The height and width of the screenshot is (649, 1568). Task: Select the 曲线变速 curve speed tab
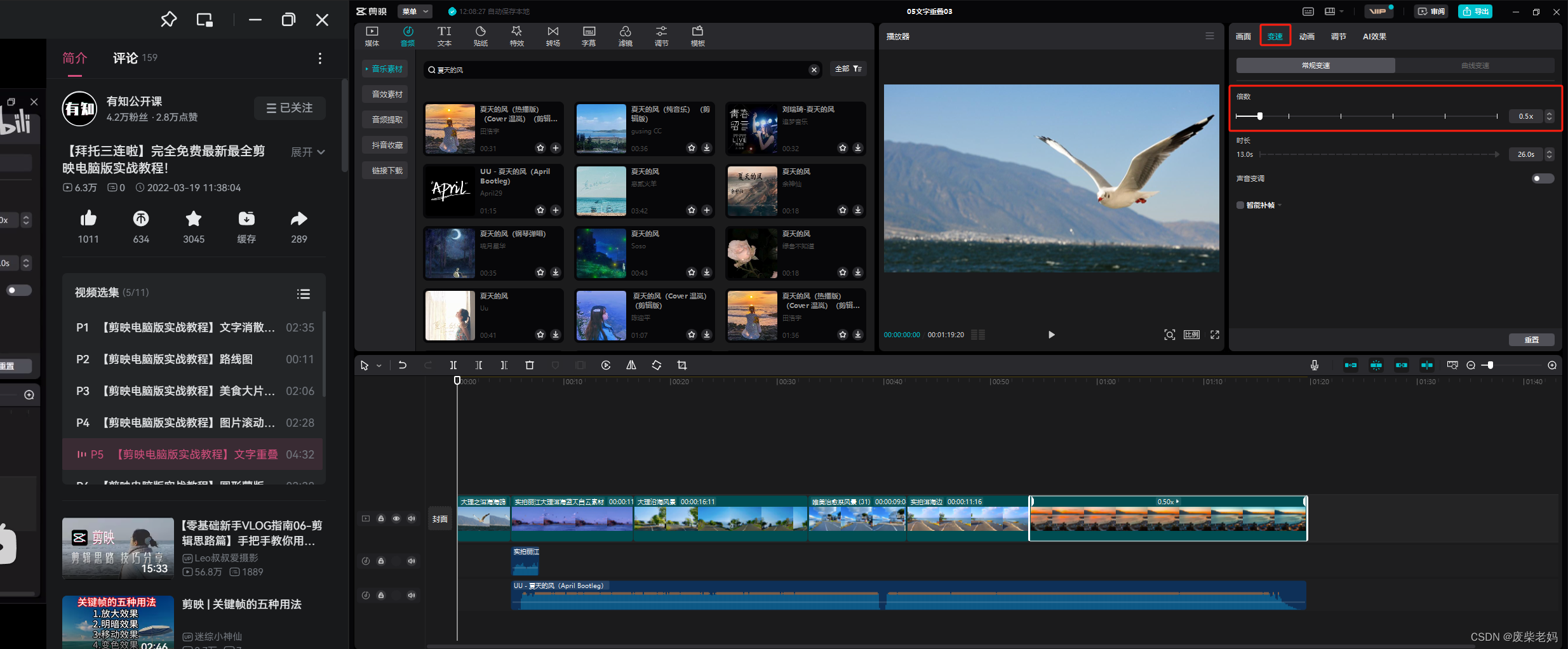tap(1475, 65)
